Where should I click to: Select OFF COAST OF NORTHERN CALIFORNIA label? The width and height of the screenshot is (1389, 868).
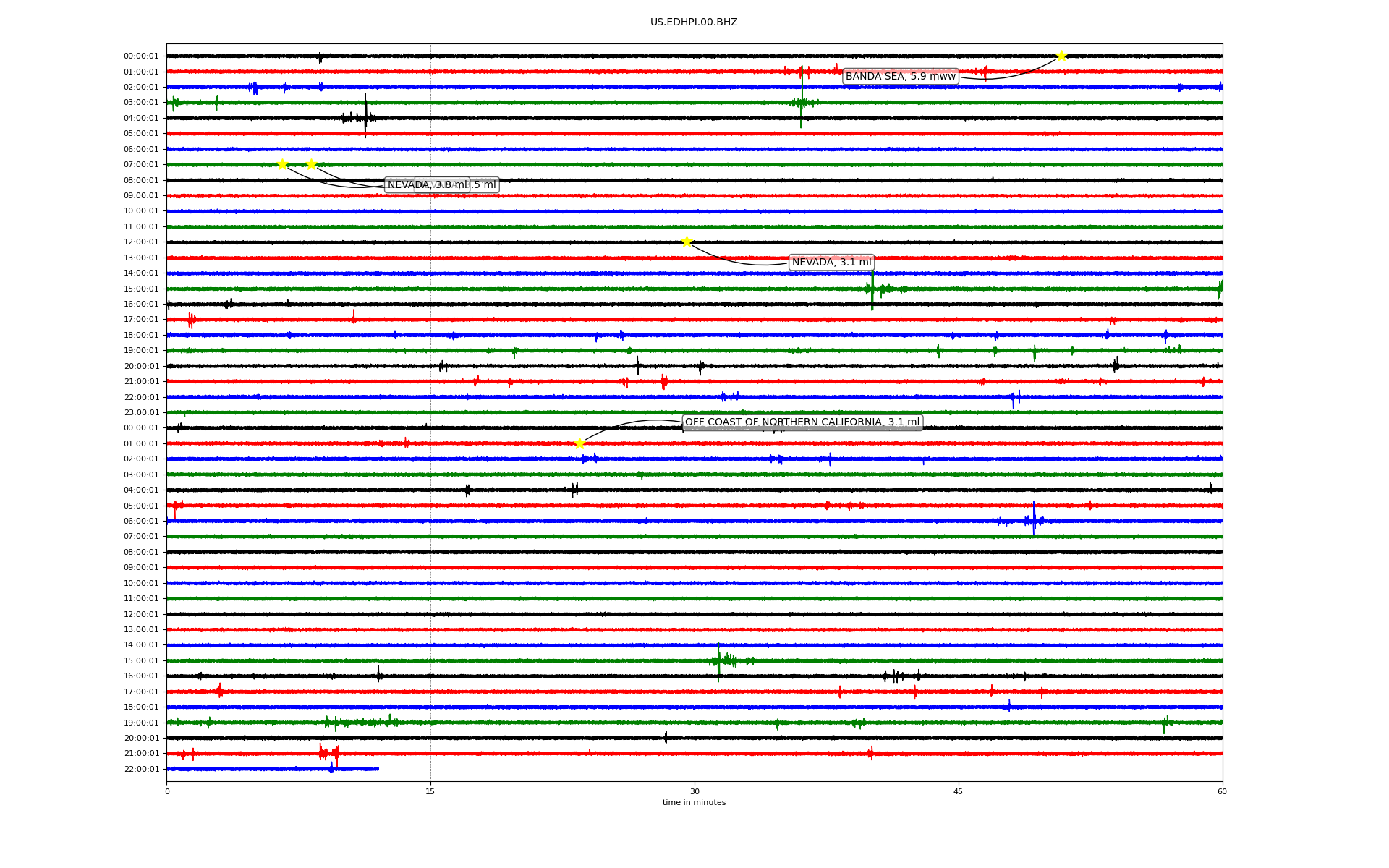coord(802,422)
